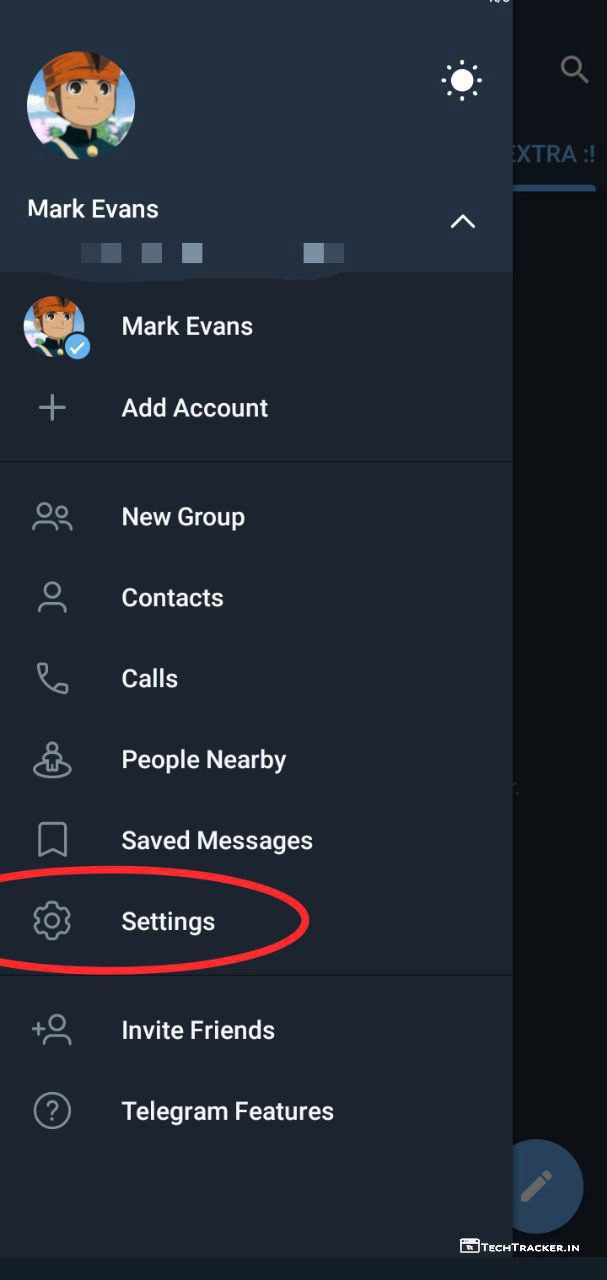Screen dimensions: 607x1280
Task: Toggle day/night theme sun icon
Action: [x=462, y=80]
